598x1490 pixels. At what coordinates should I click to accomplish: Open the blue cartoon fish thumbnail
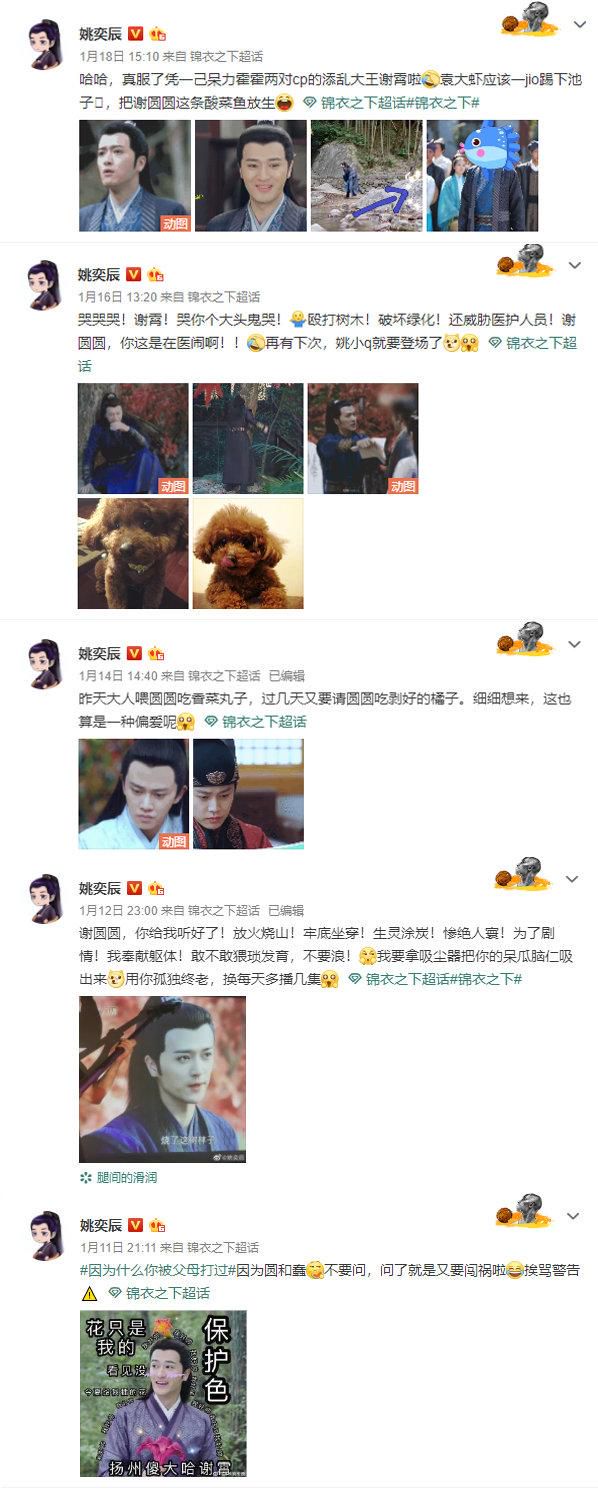coord(482,175)
